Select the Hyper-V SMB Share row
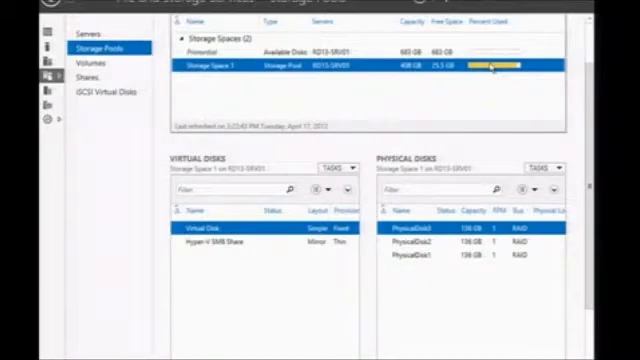 tap(265, 242)
